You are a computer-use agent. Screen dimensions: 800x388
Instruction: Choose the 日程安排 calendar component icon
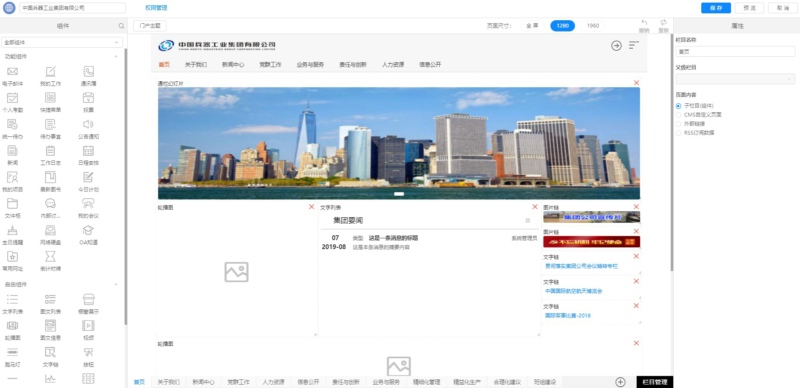pyautogui.click(x=88, y=151)
